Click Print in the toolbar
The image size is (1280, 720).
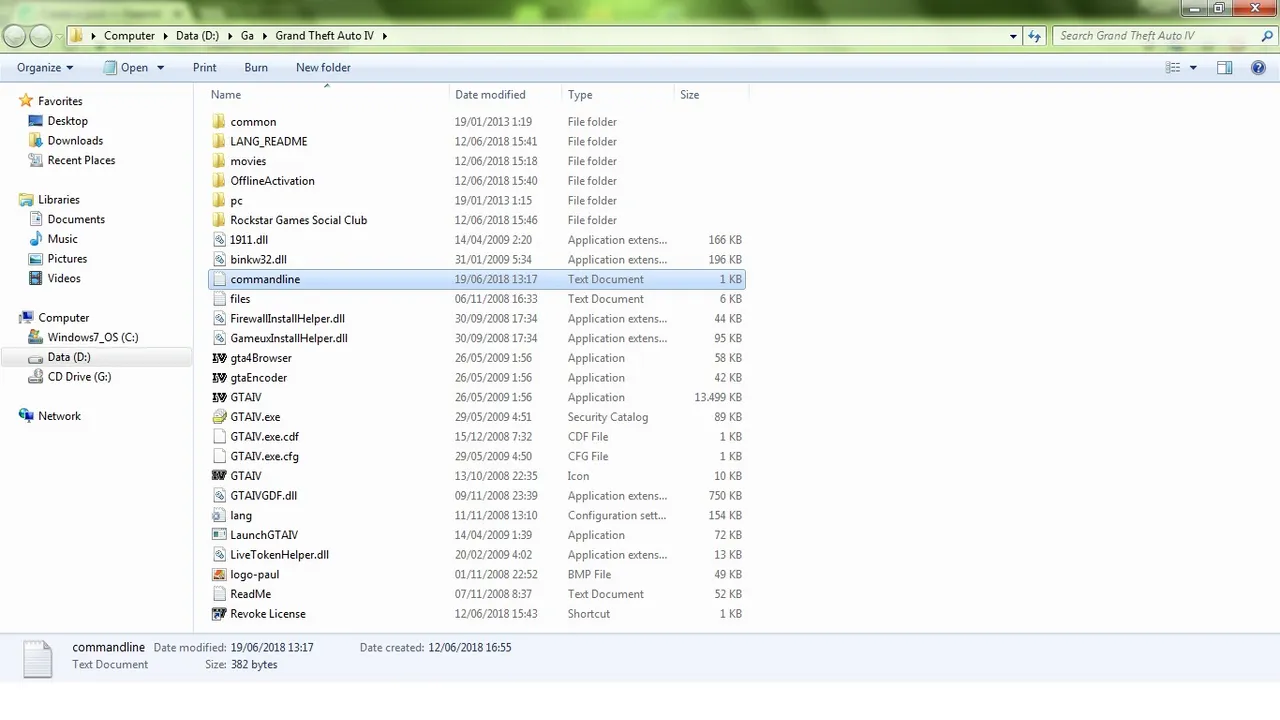point(204,68)
